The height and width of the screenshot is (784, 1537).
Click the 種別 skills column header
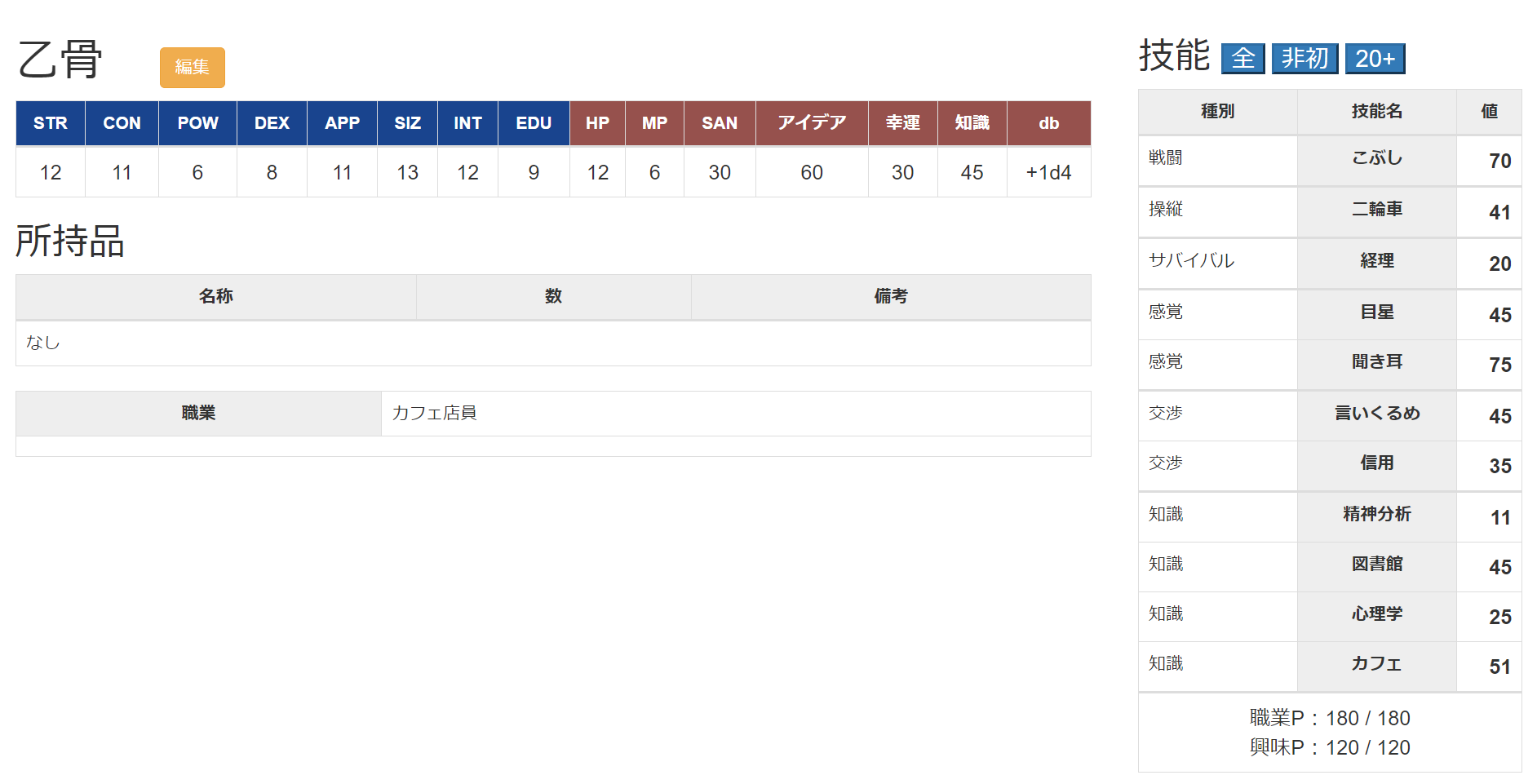pos(1217,112)
